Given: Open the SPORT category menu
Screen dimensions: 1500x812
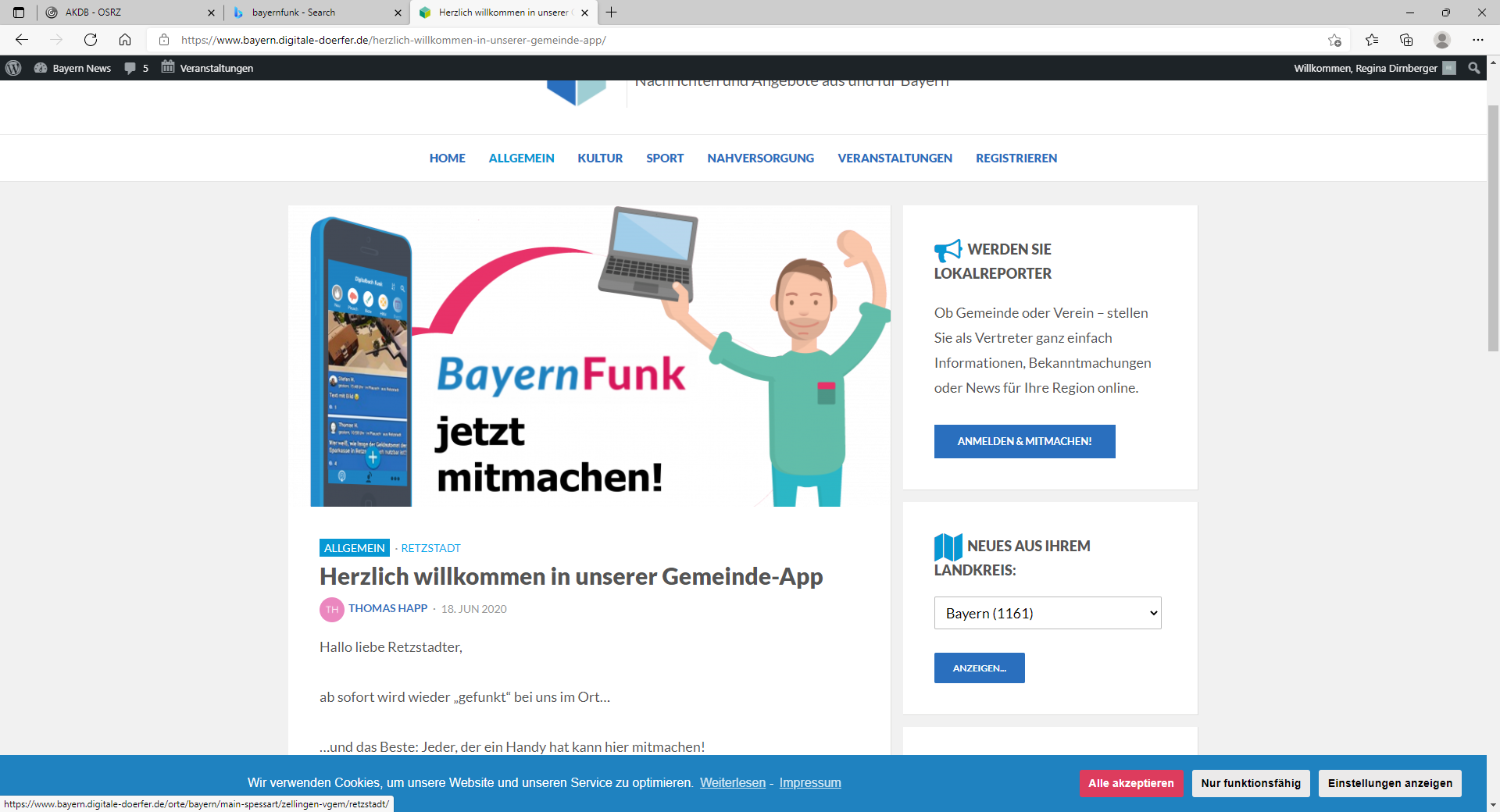Looking at the screenshot, I should (665, 158).
